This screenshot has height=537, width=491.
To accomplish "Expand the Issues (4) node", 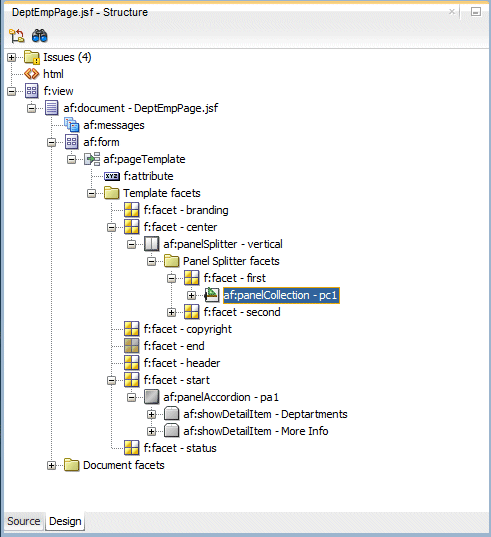I will click(x=12, y=58).
